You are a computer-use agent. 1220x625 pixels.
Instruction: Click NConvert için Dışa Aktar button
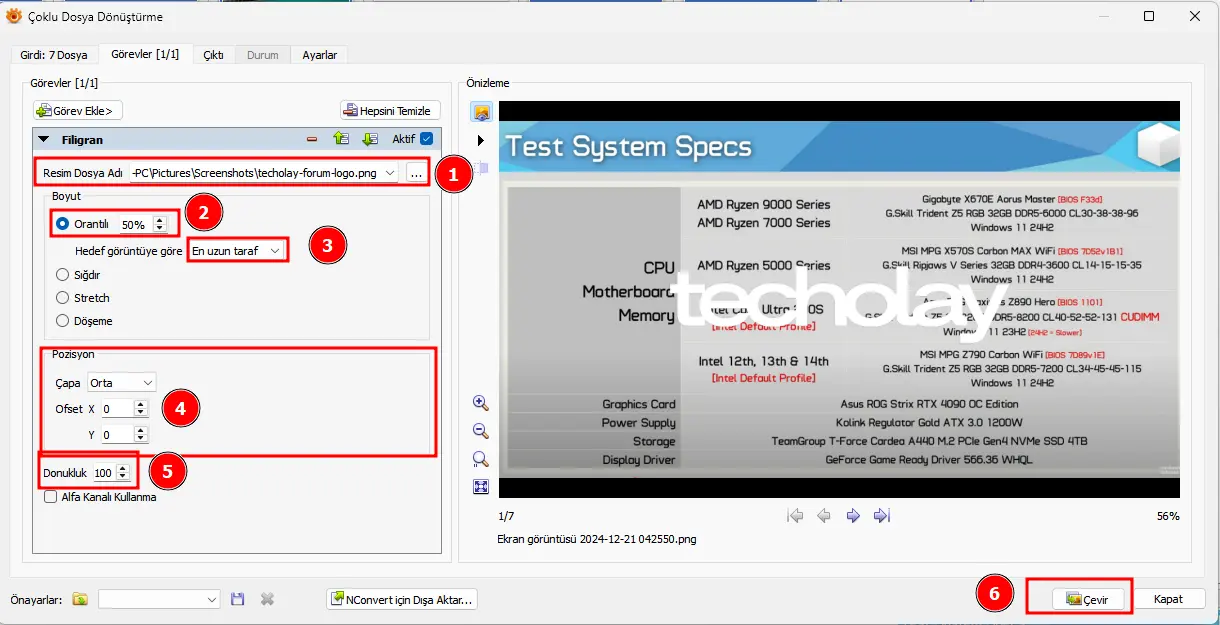403,599
